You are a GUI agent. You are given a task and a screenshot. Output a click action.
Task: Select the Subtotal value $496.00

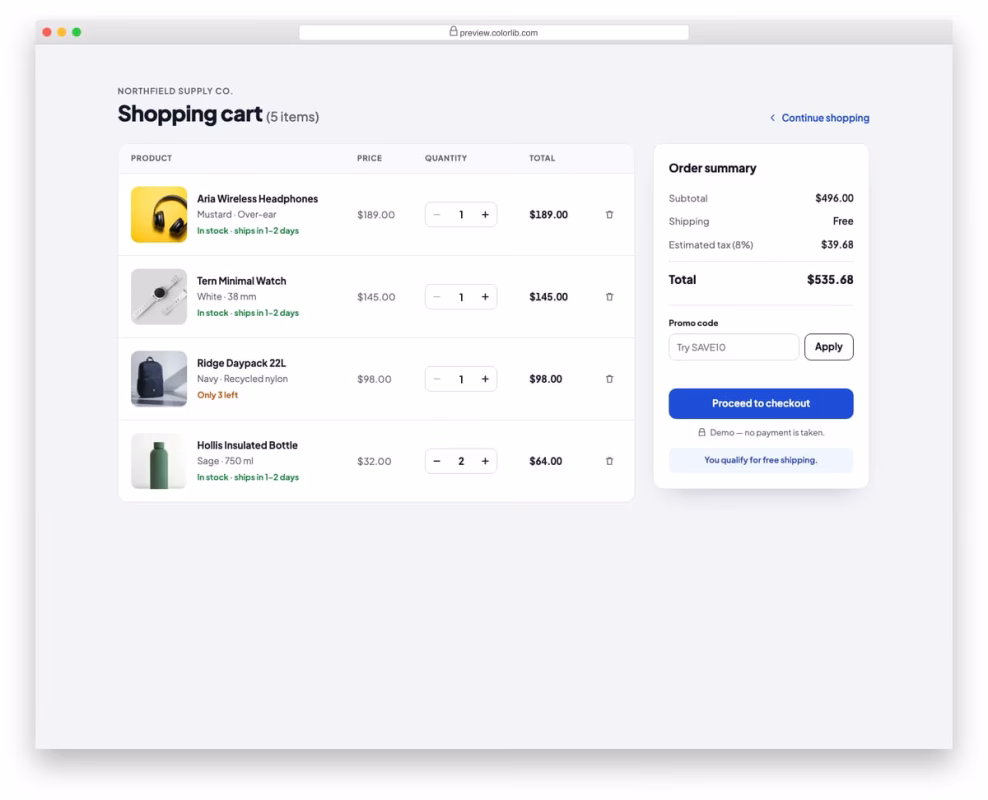[834, 198]
